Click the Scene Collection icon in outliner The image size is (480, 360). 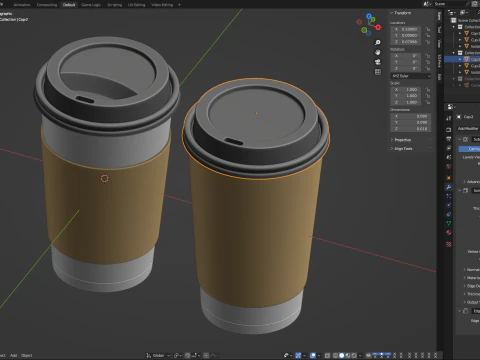pyautogui.click(x=454, y=20)
